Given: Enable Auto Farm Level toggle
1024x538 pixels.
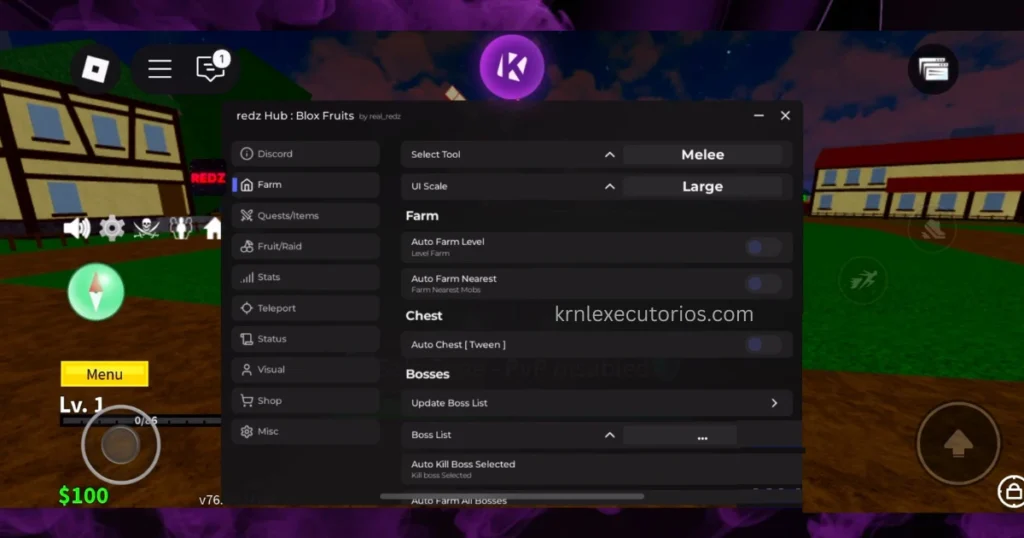Looking at the screenshot, I should click(x=763, y=247).
